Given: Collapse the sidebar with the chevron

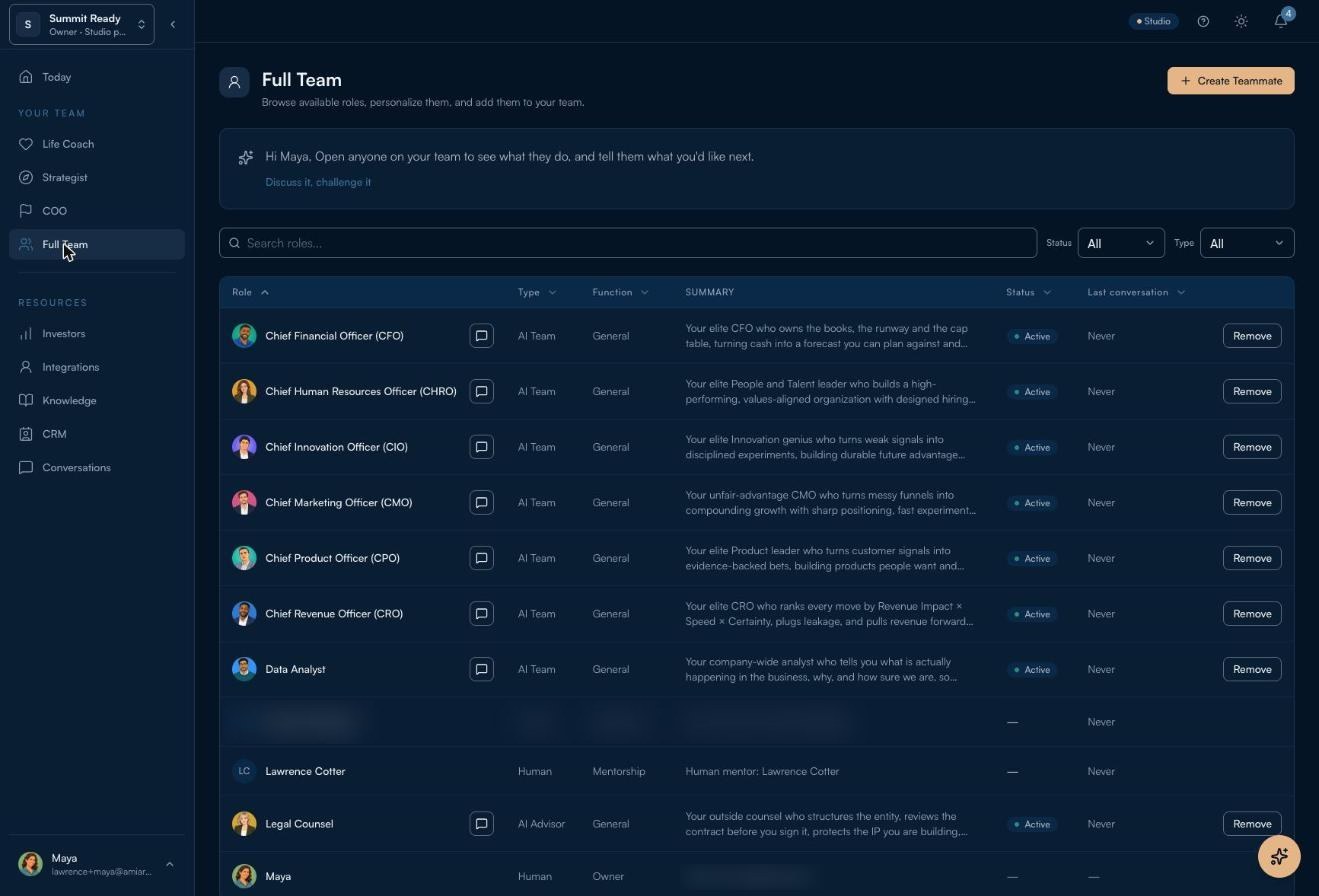Looking at the screenshot, I should coord(172,24).
